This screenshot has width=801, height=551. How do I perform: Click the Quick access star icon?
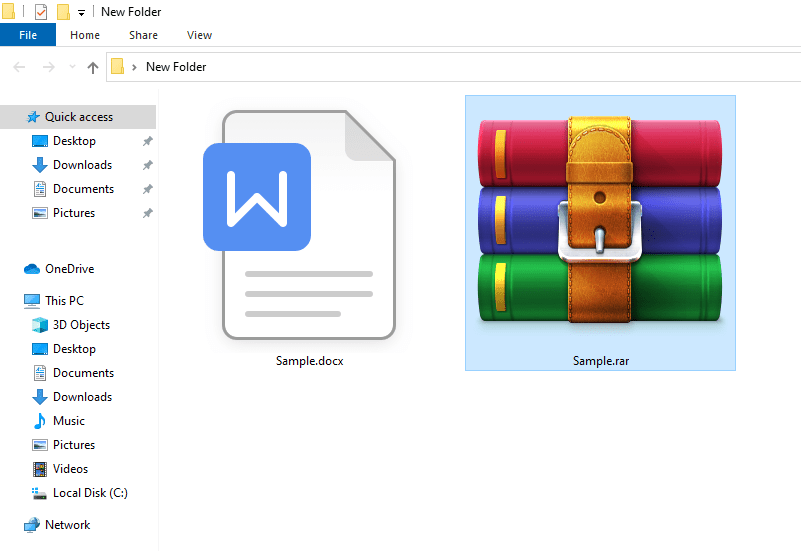(33, 117)
